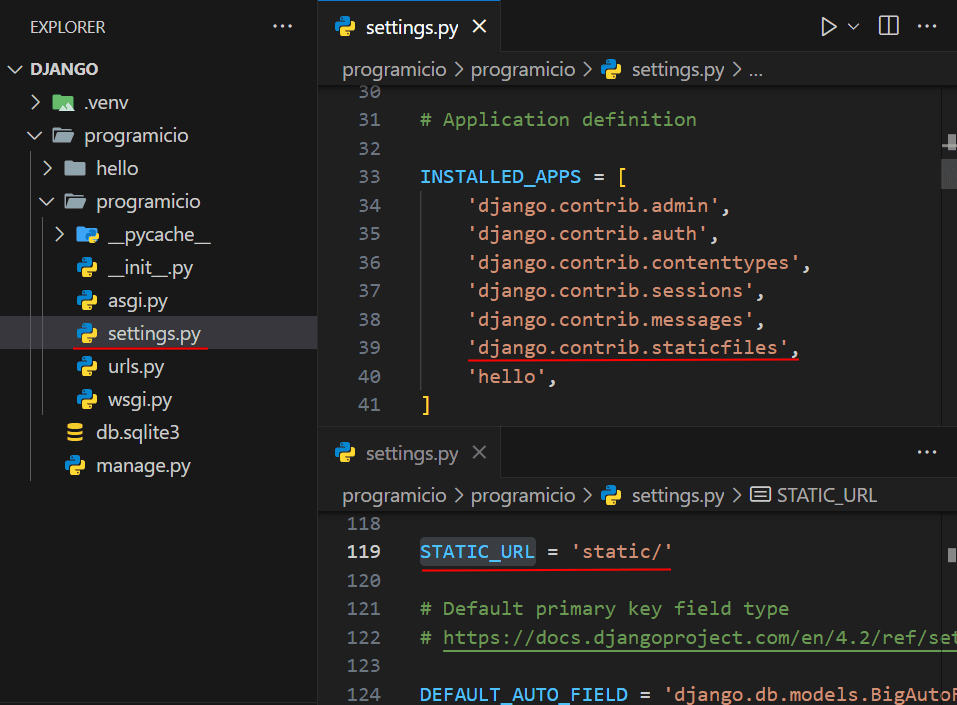Open top editor more actions menu
Image resolution: width=957 pixels, height=705 pixels.
click(x=926, y=26)
